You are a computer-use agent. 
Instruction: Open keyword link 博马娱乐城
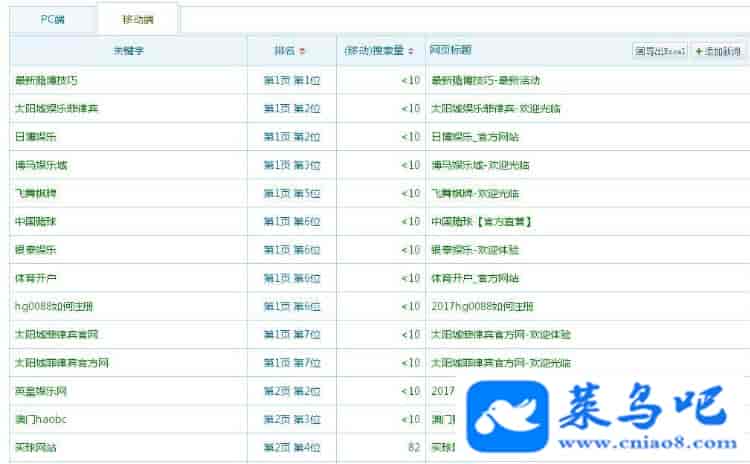coord(41,165)
